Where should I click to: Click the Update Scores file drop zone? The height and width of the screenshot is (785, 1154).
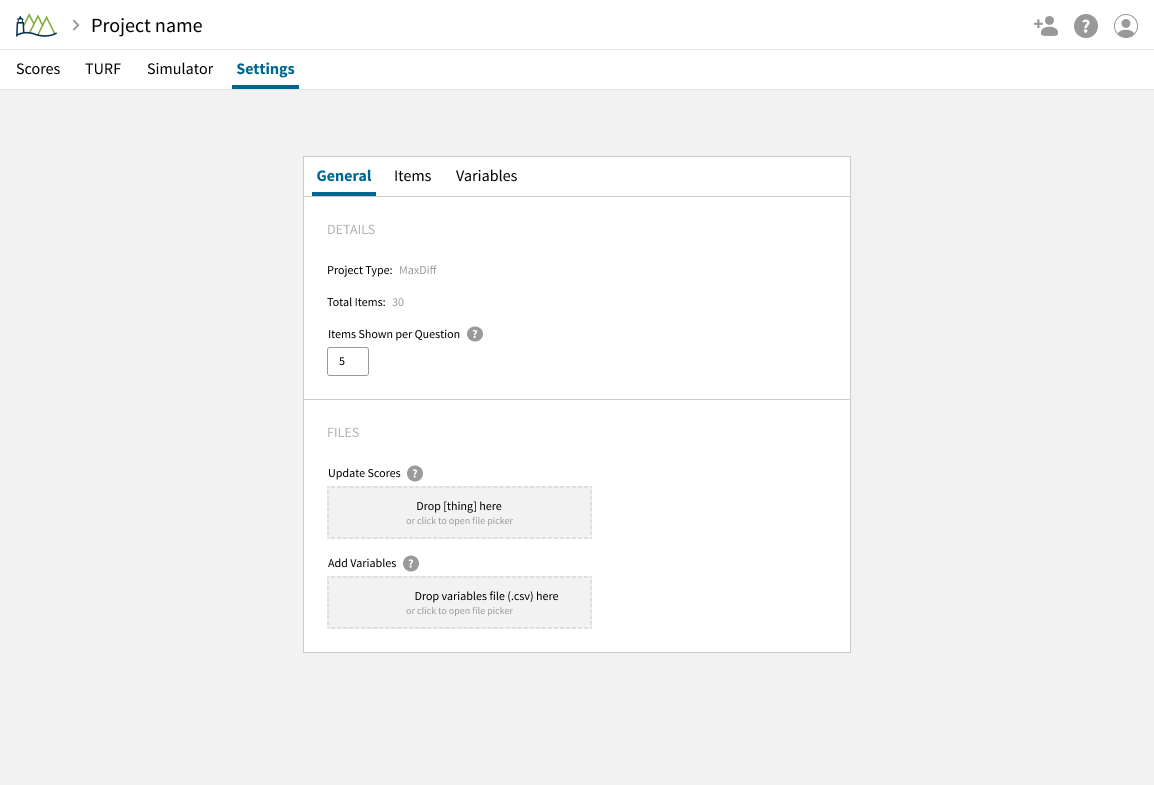pyautogui.click(x=459, y=512)
